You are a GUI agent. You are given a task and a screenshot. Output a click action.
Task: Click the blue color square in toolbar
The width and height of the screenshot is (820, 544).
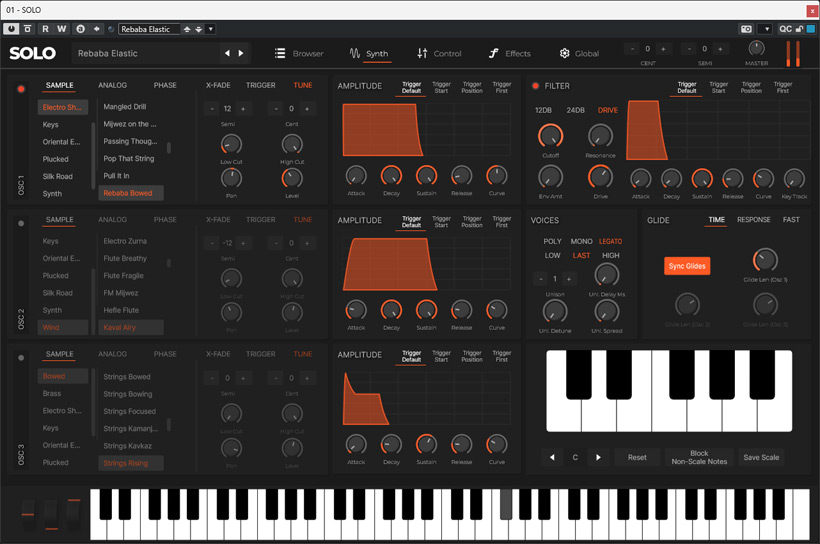(811, 29)
